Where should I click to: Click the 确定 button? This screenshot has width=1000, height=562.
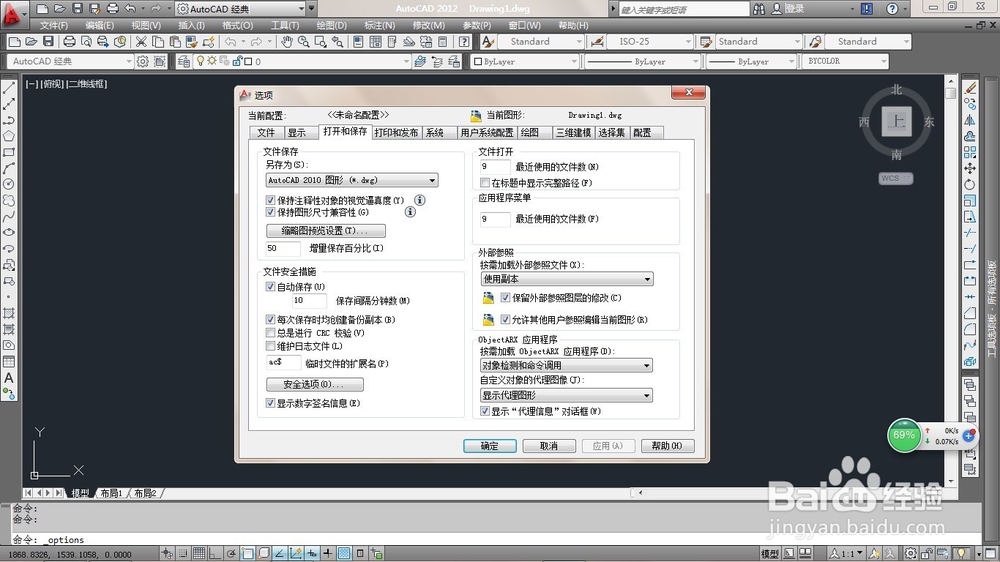(490, 446)
